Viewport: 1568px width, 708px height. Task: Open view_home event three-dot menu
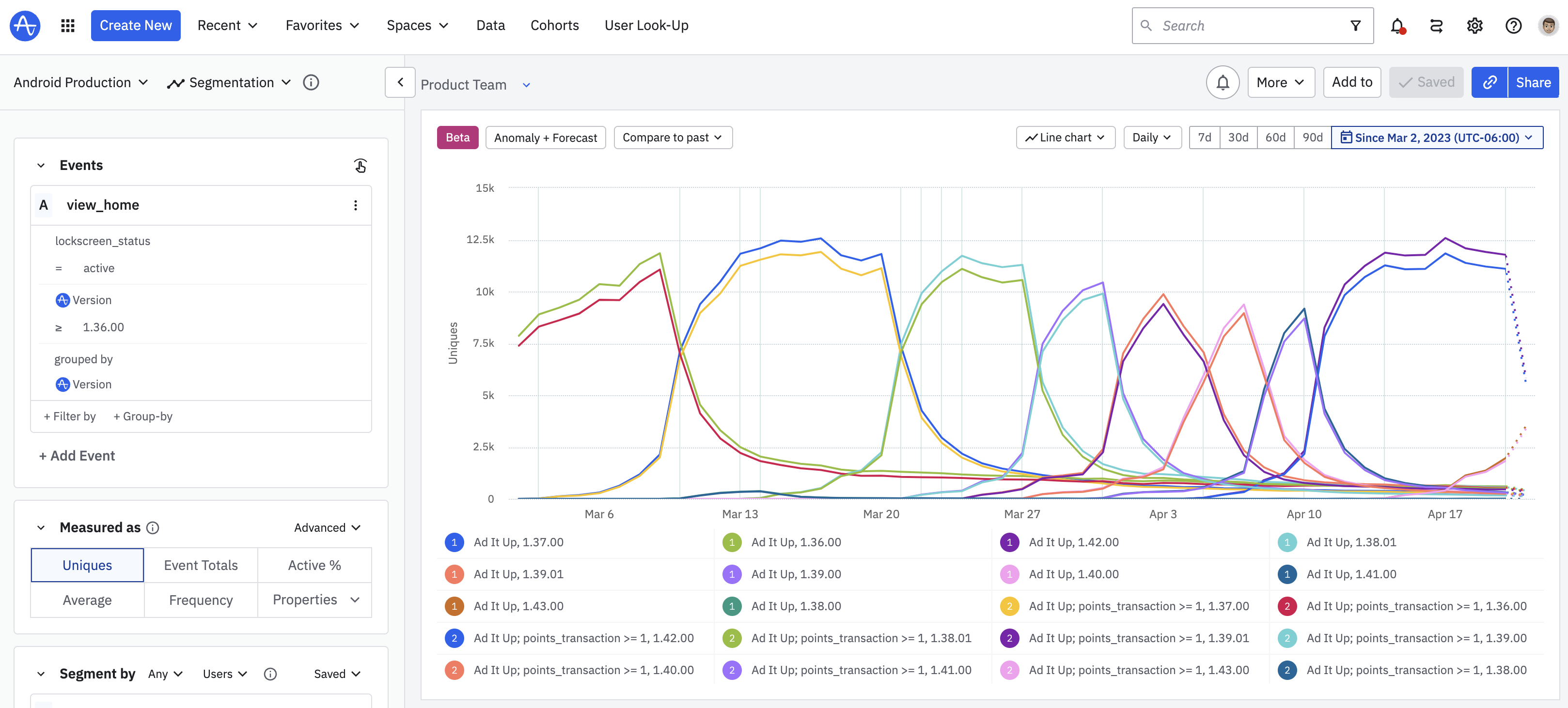click(356, 206)
